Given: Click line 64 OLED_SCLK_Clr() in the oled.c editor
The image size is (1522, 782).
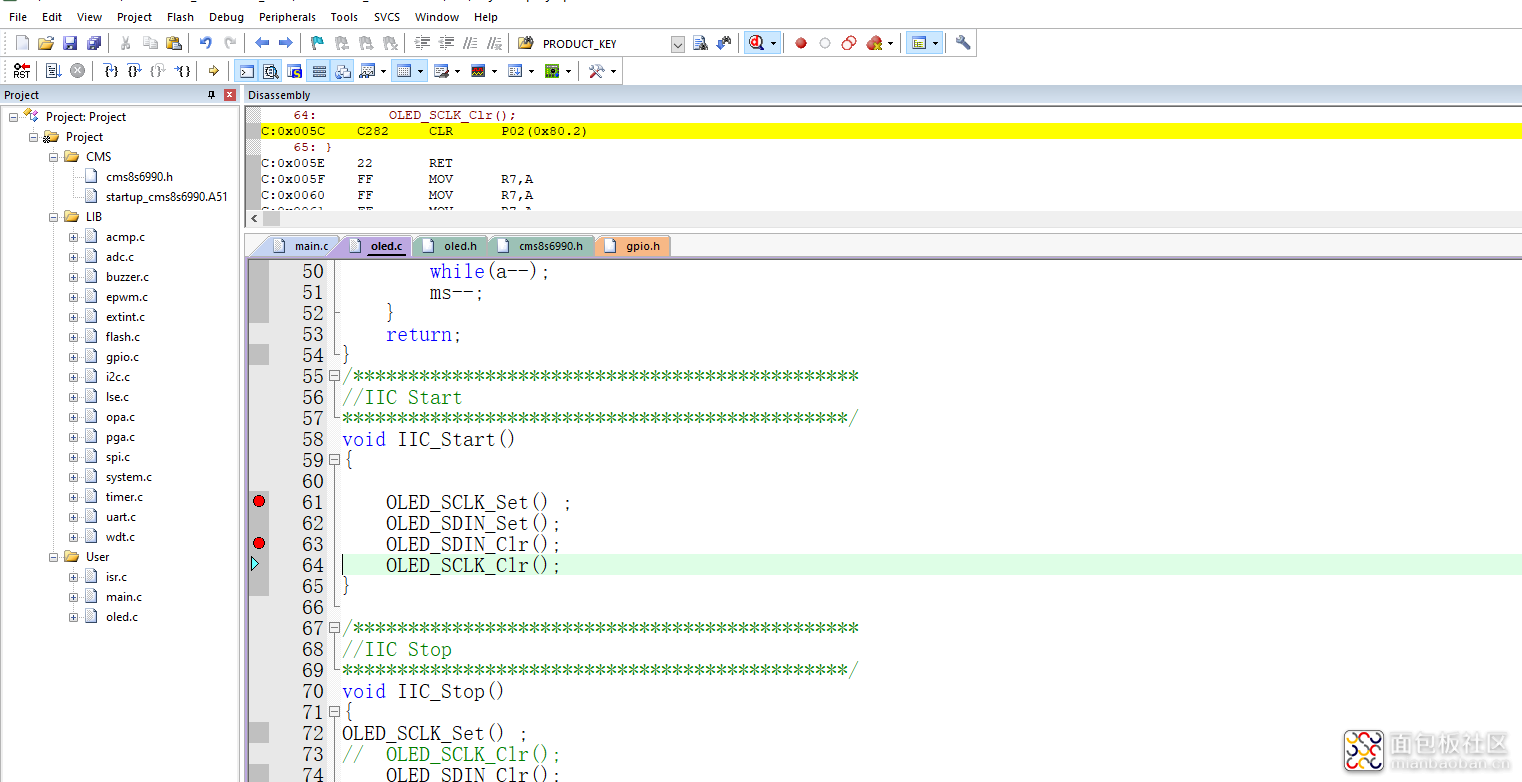Looking at the screenshot, I should (x=473, y=565).
